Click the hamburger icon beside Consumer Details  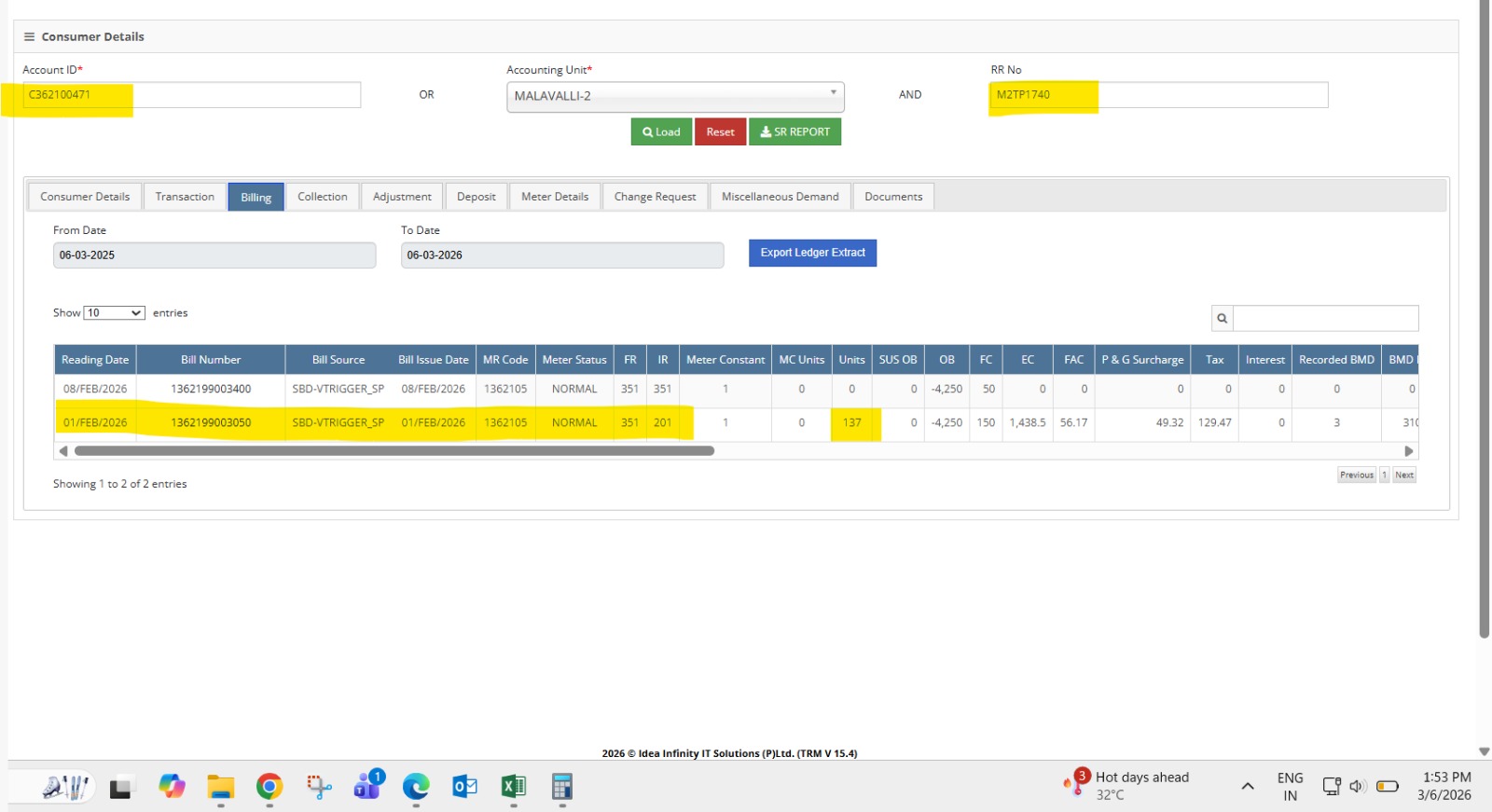point(29,37)
